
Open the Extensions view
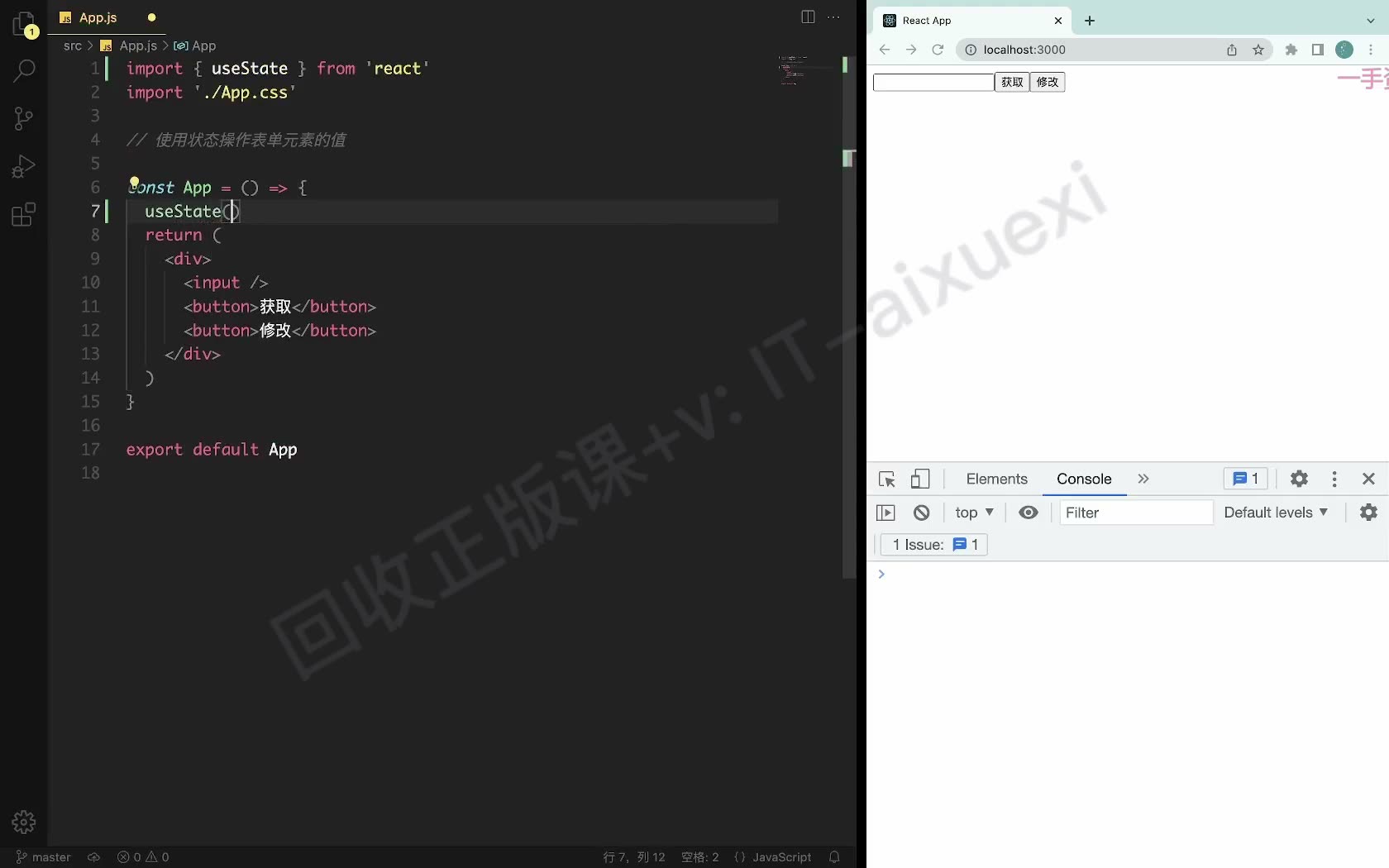(24, 215)
